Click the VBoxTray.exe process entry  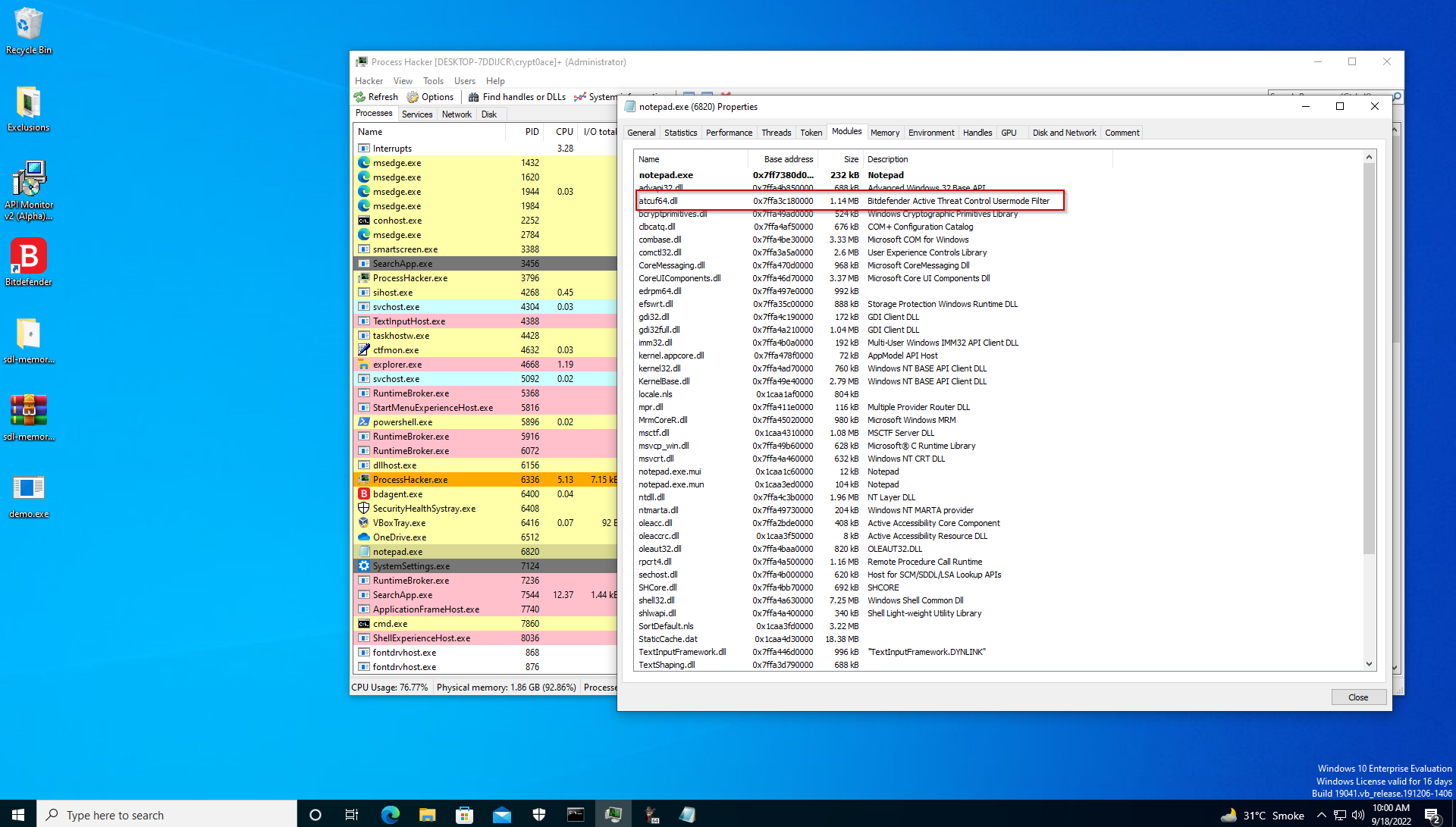coord(399,523)
